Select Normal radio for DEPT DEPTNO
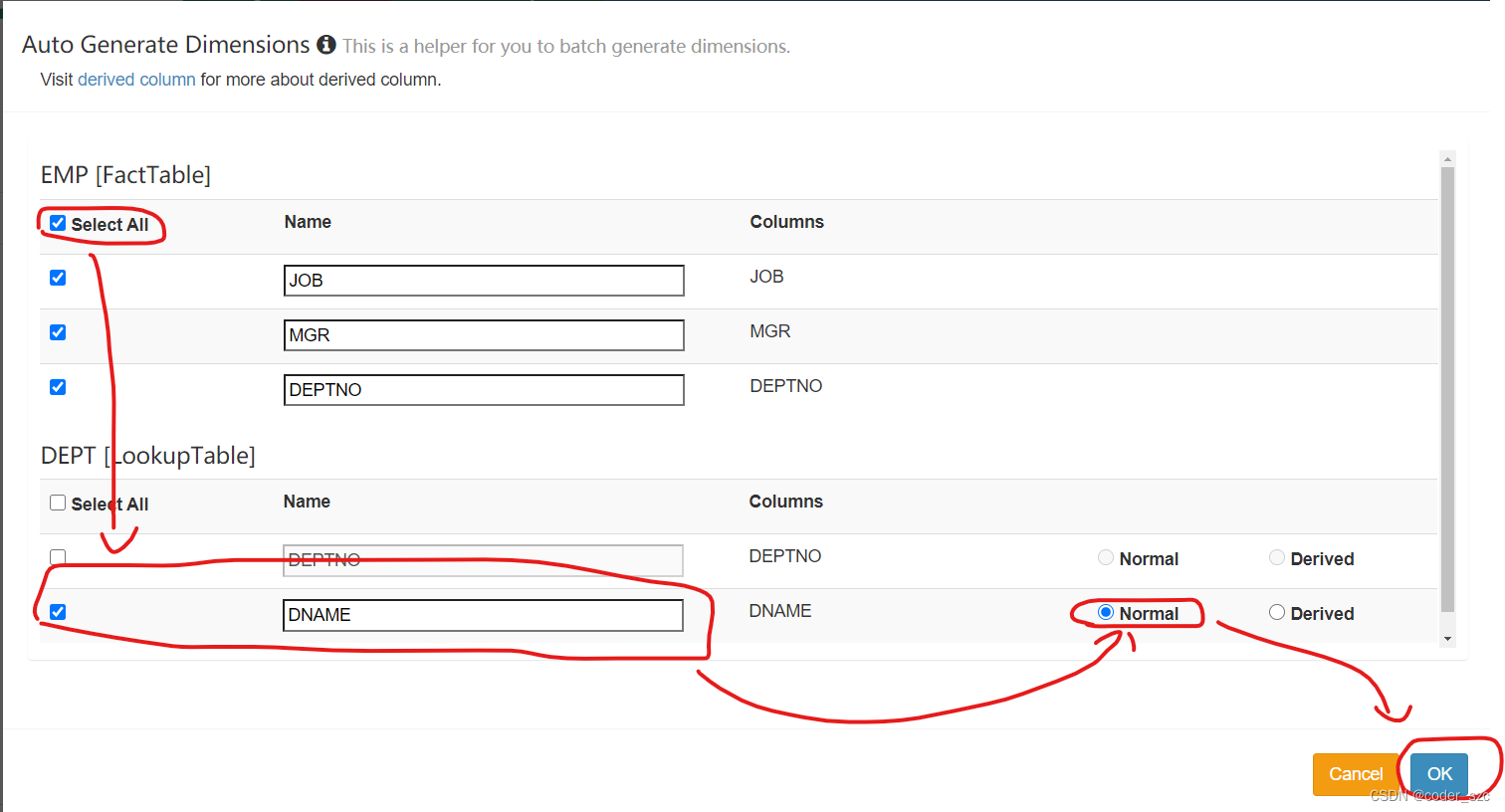The height and width of the screenshot is (812, 1505). [x=1106, y=557]
